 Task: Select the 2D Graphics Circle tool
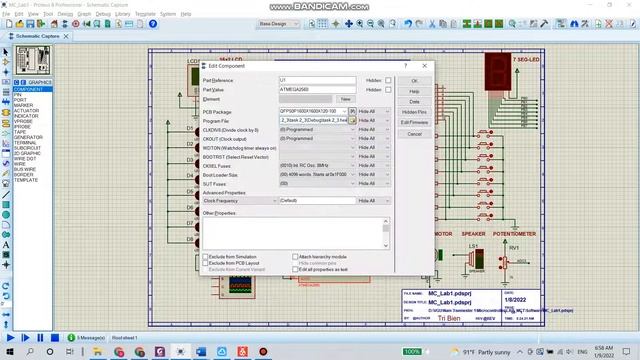coord(6,215)
